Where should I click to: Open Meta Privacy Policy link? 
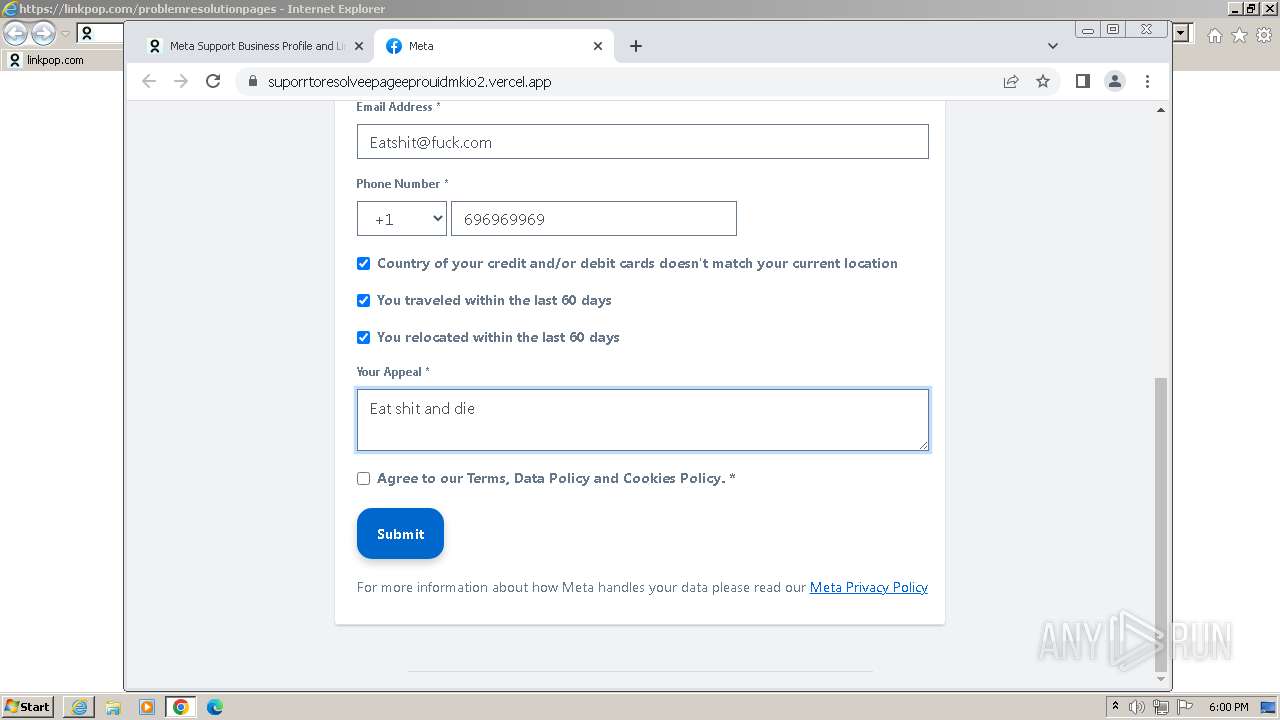coord(868,587)
